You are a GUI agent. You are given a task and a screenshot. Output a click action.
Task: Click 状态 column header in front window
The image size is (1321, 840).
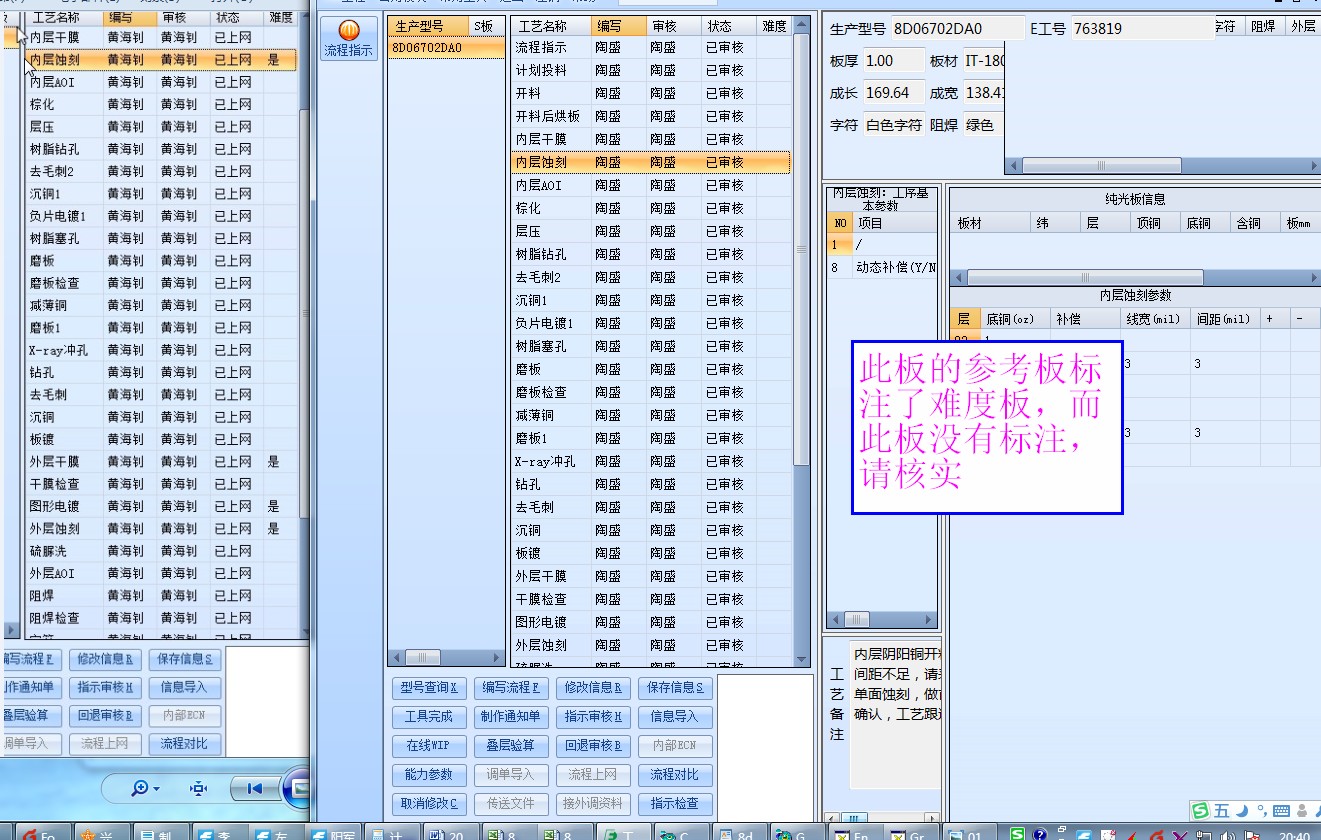coord(728,26)
